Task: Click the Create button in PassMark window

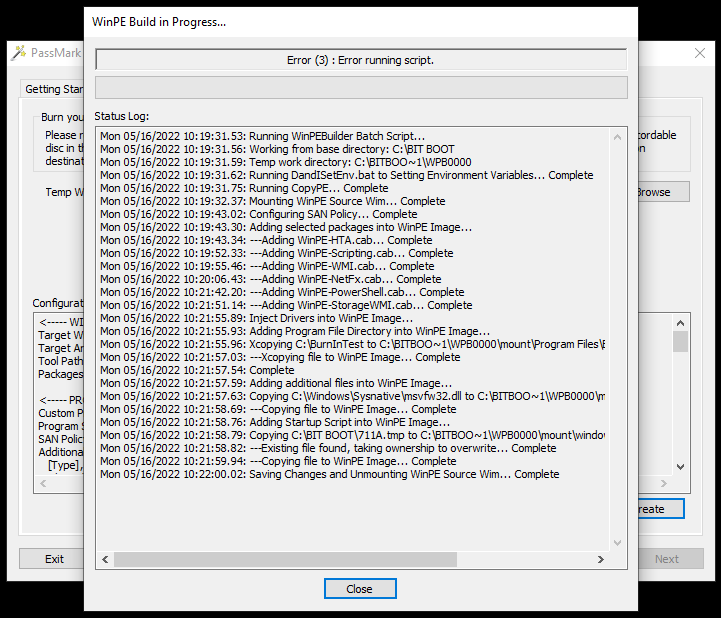Action: (661, 509)
